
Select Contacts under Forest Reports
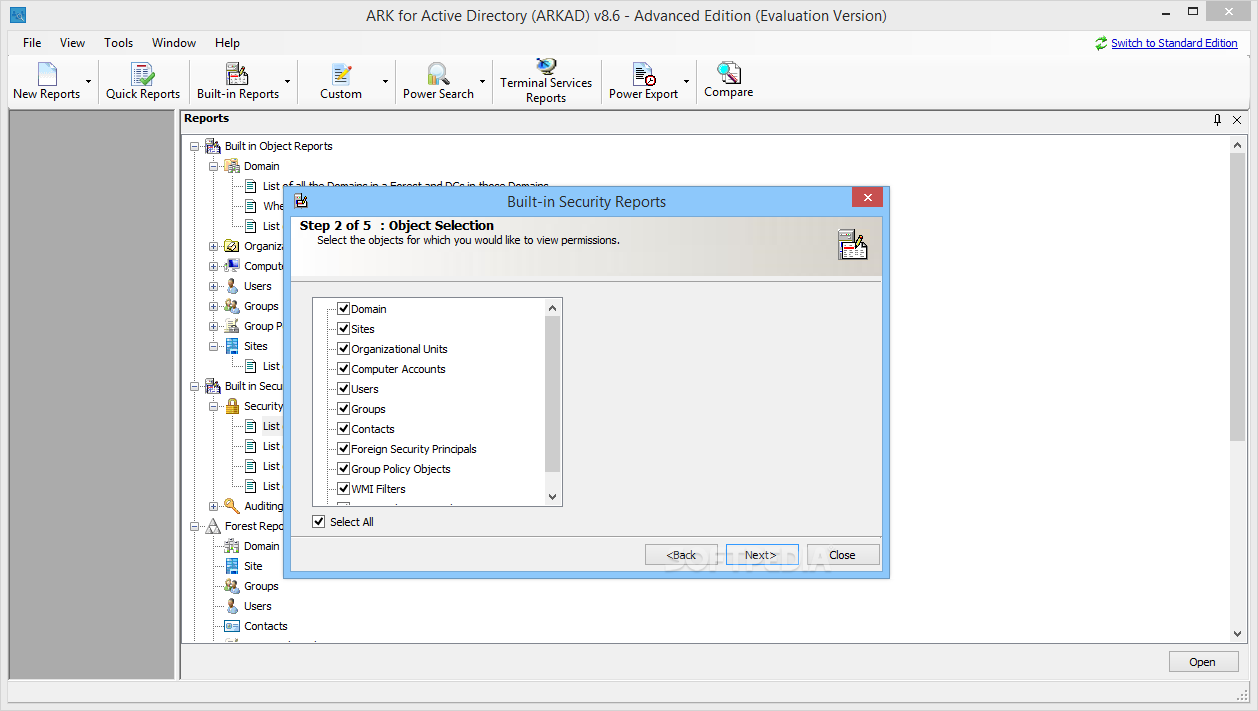coord(266,626)
